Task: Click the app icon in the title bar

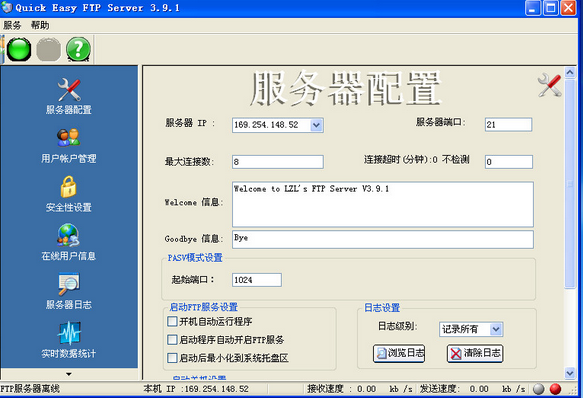Action: pyautogui.click(x=7, y=7)
